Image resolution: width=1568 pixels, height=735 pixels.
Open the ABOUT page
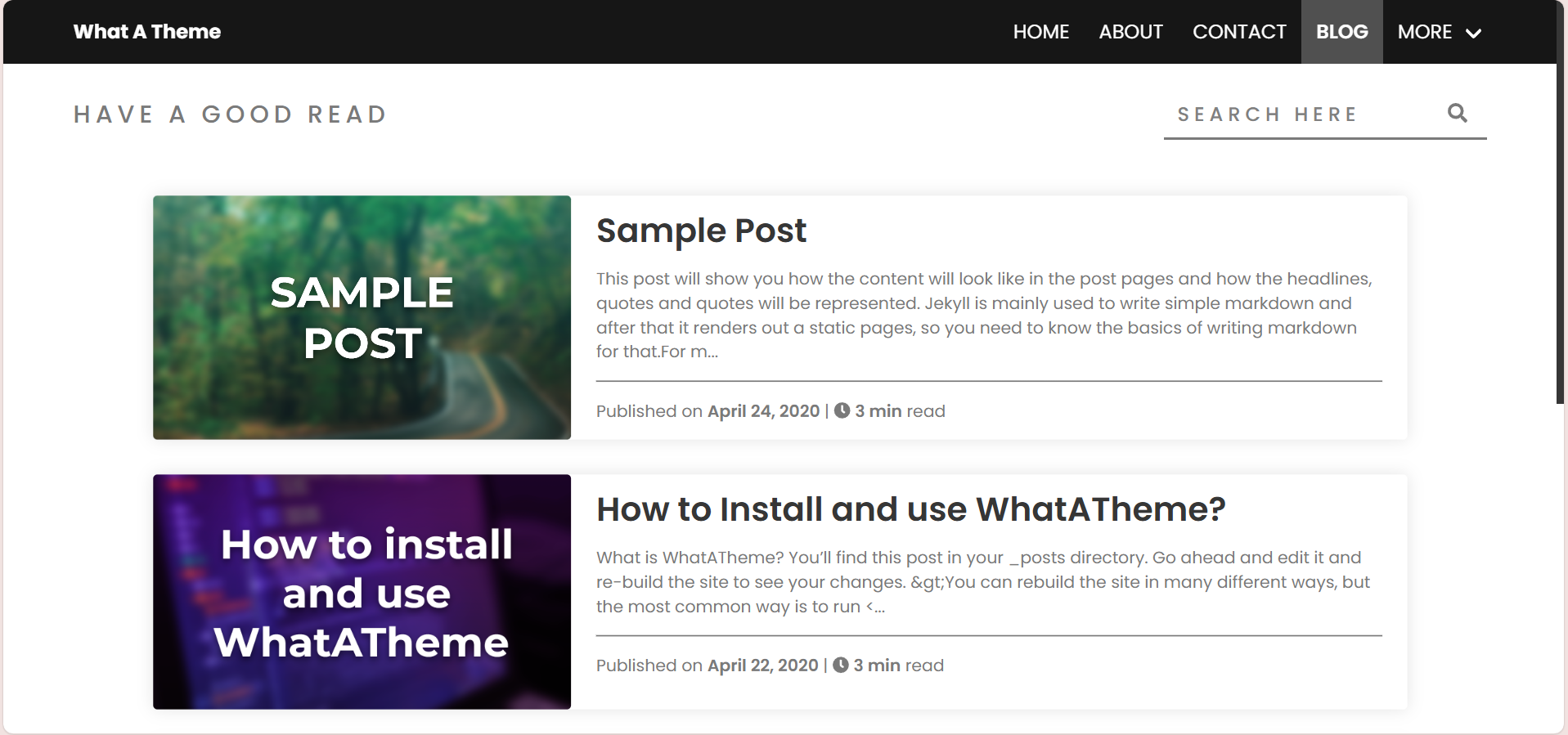coord(1130,32)
